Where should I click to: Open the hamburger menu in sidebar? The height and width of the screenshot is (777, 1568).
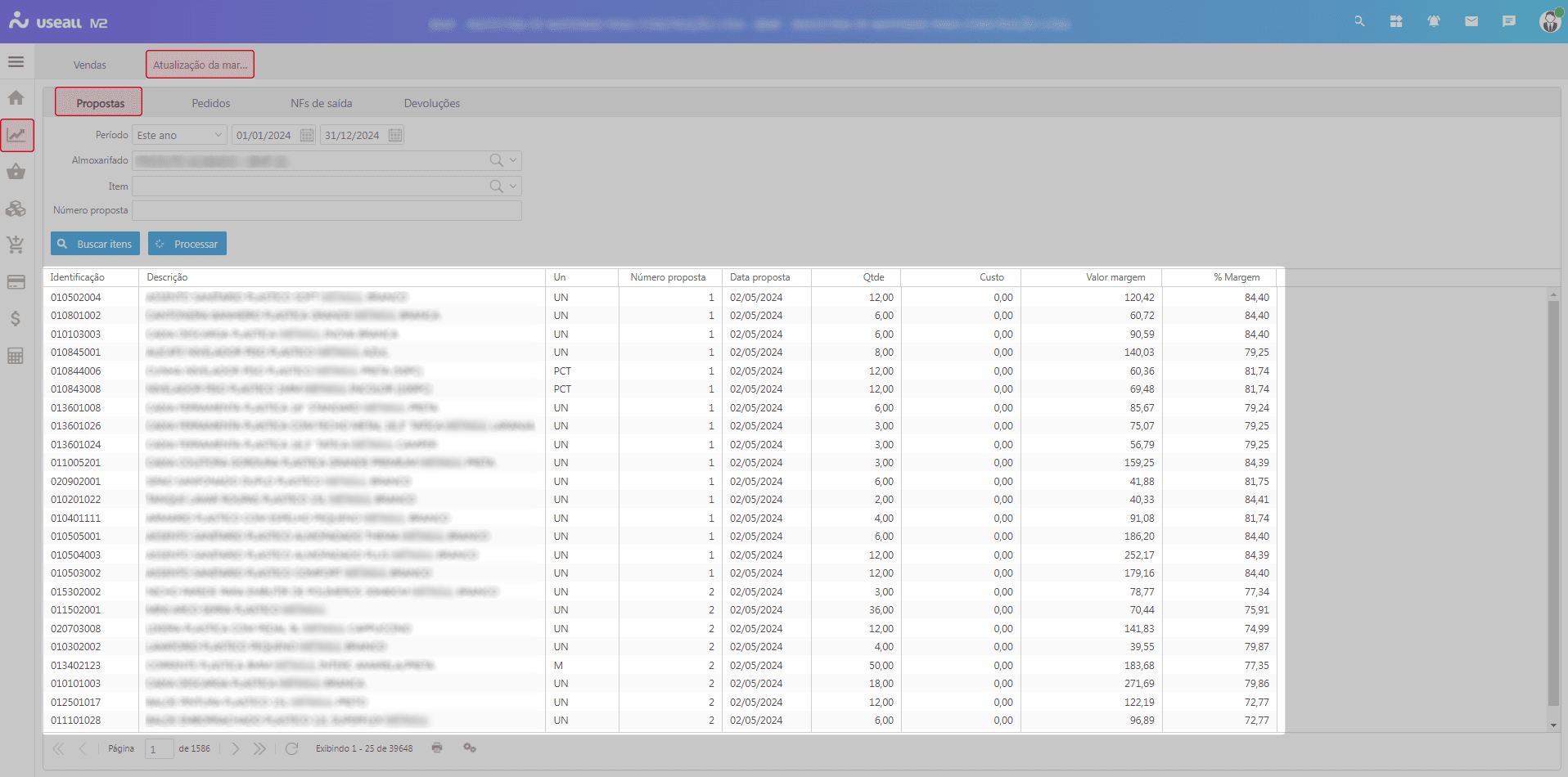point(16,62)
